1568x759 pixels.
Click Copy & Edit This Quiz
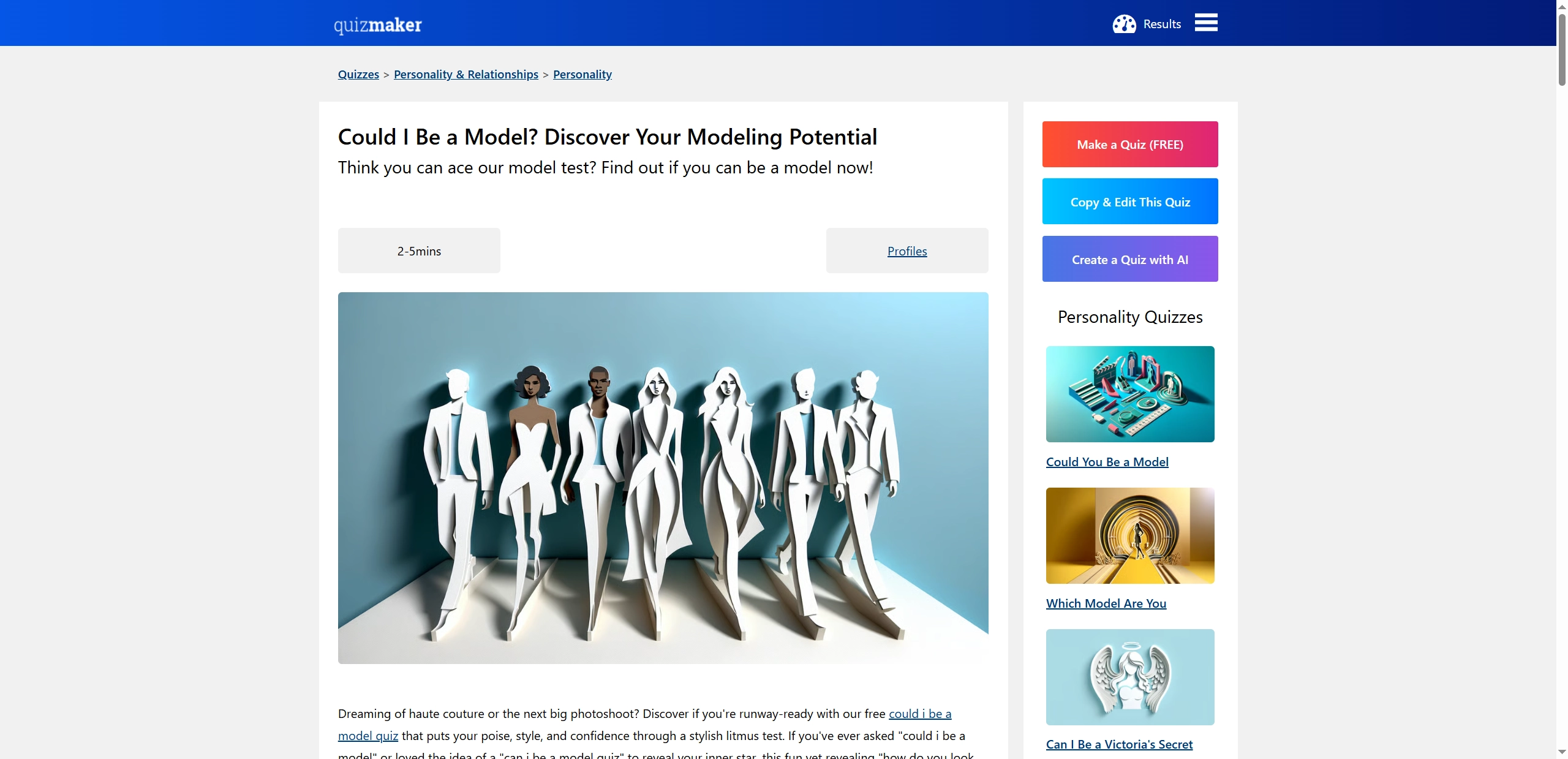click(x=1129, y=202)
